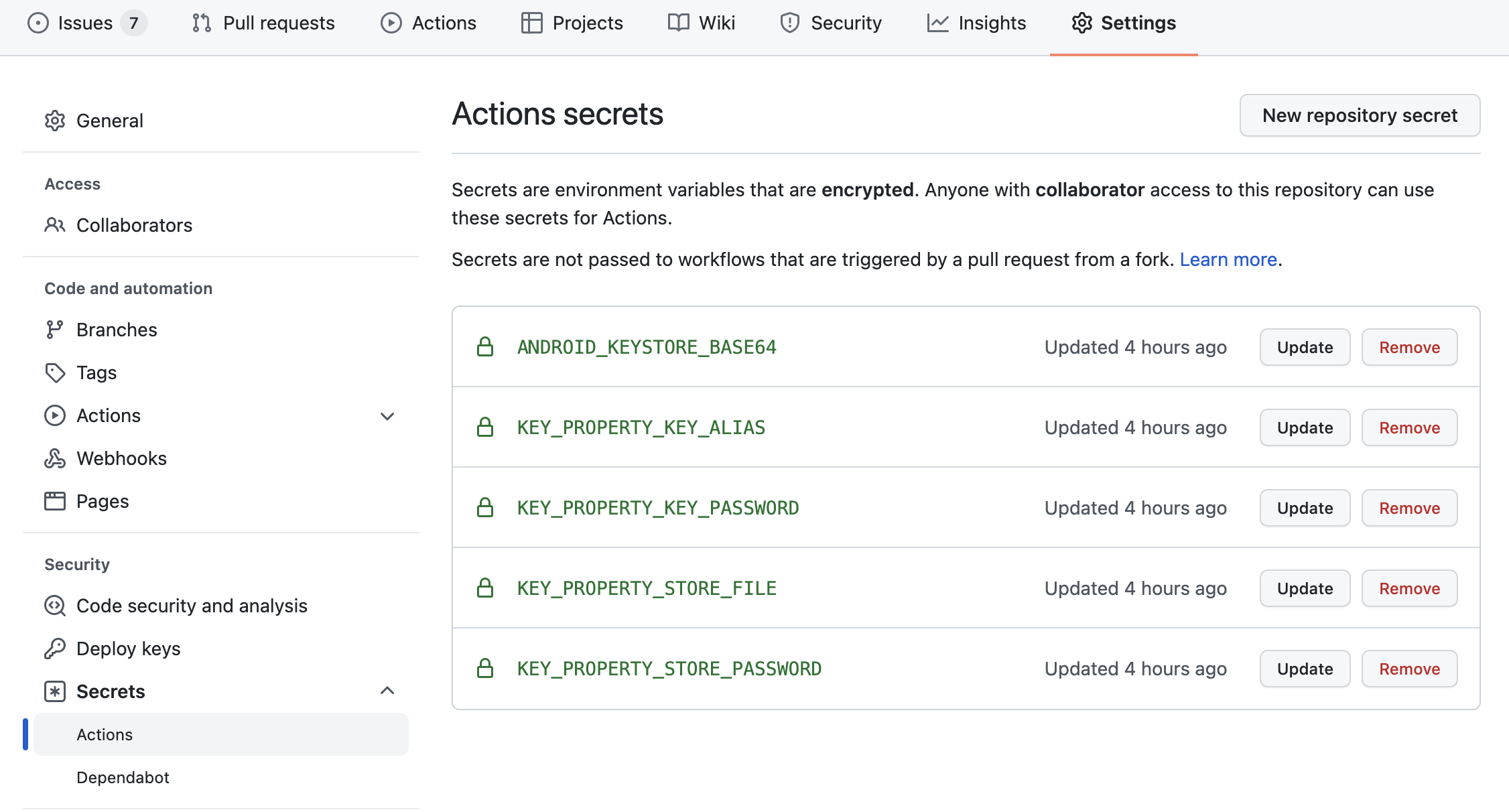Click the Deploy keys key icon

click(55, 649)
